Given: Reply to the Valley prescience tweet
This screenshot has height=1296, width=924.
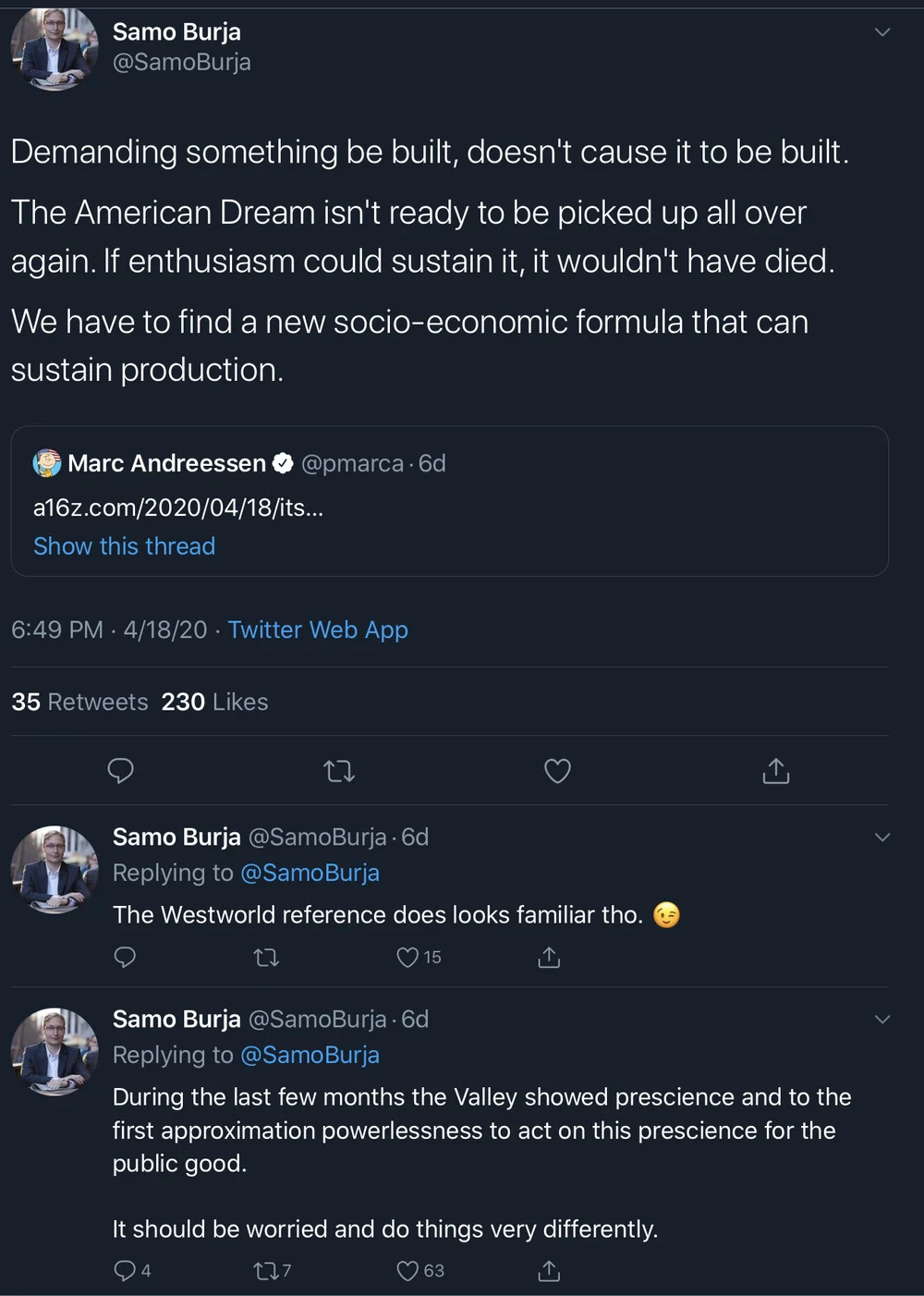Looking at the screenshot, I should 125,1271.
